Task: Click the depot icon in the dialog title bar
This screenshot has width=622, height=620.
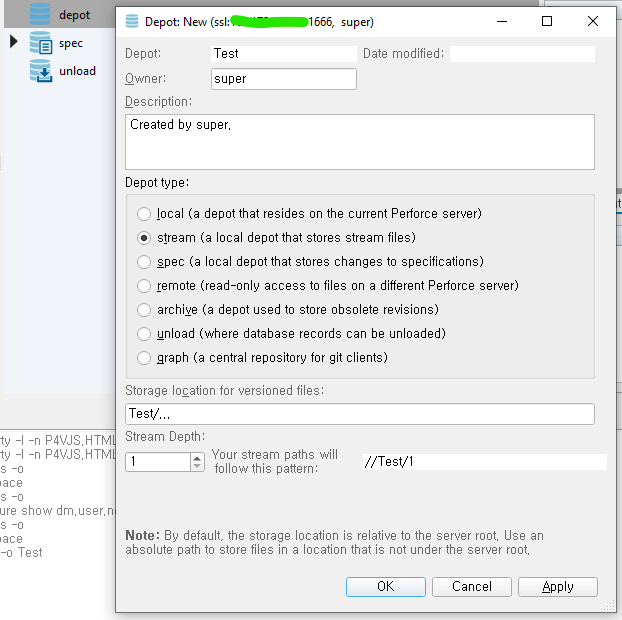Action: (132, 21)
